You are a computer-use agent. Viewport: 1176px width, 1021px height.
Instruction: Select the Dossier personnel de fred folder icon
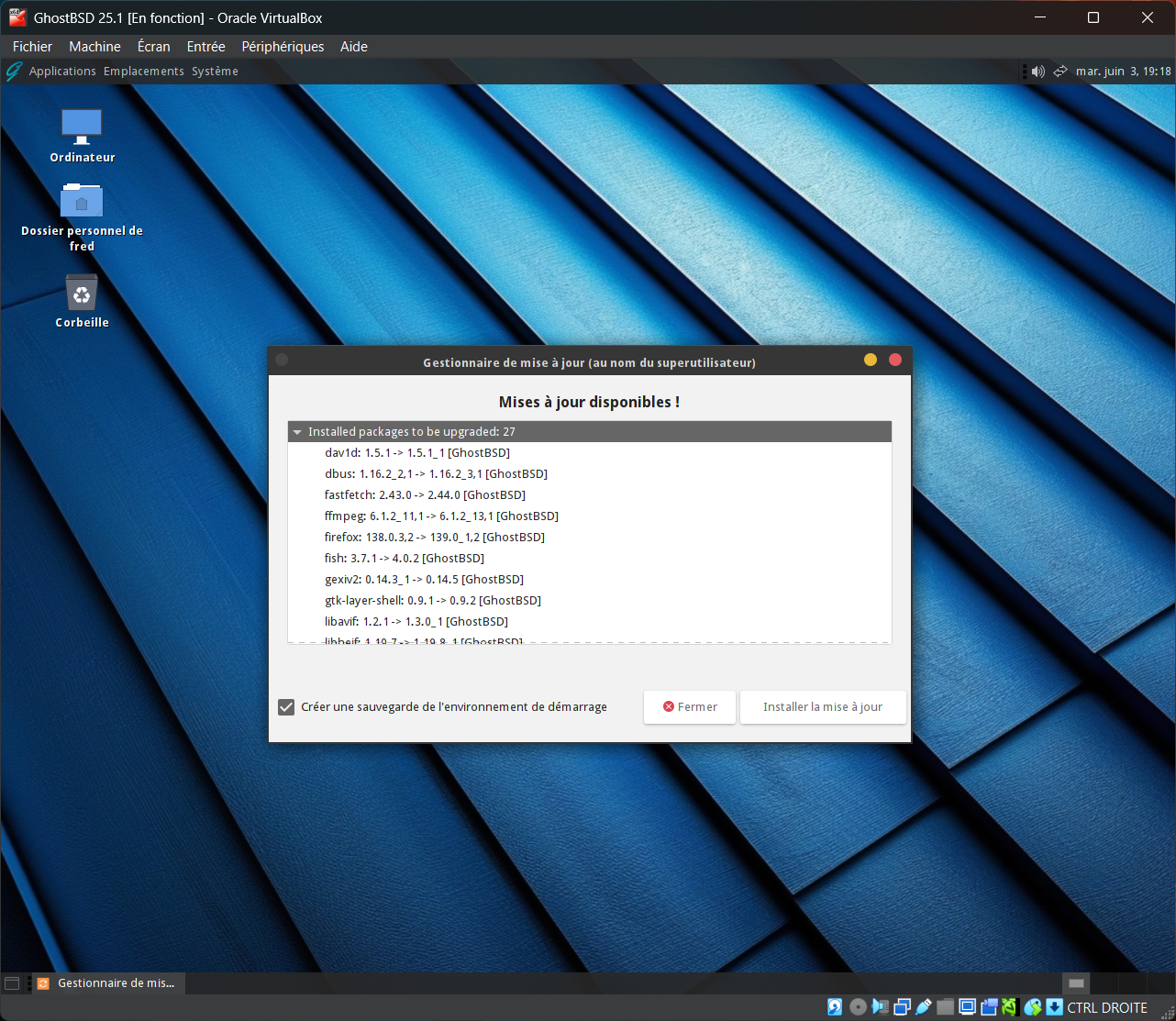click(x=82, y=200)
